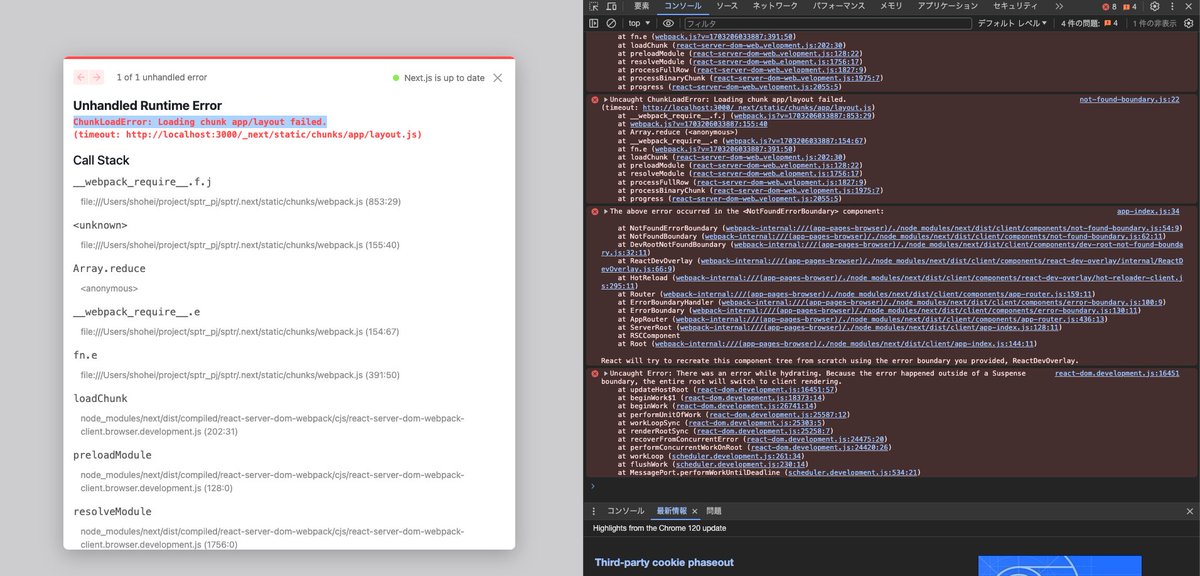Image resolution: width=1200 pixels, height=576 pixels.
Task: Switch to the ソース tab
Action: coord(727,6)
